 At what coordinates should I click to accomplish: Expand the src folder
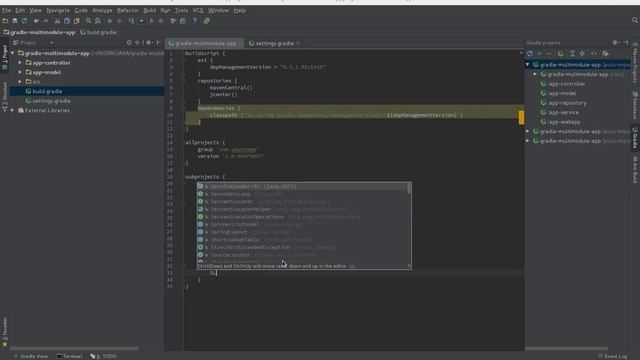coord(20,82)
